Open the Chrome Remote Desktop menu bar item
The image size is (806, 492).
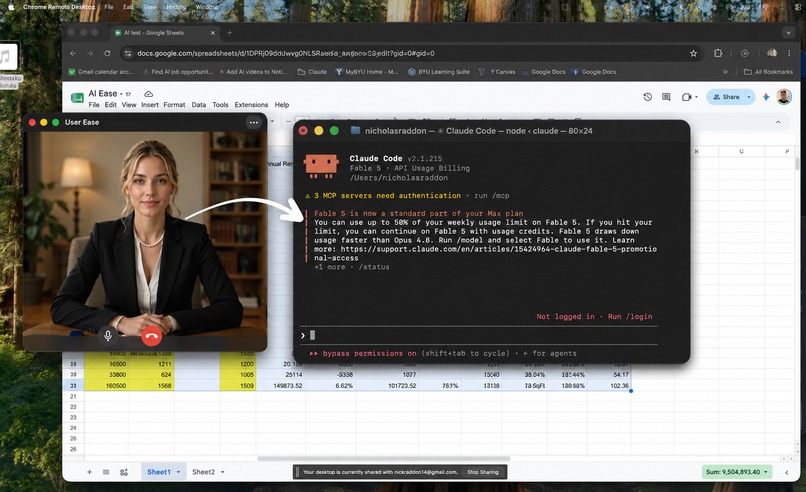tap(59, 7)
